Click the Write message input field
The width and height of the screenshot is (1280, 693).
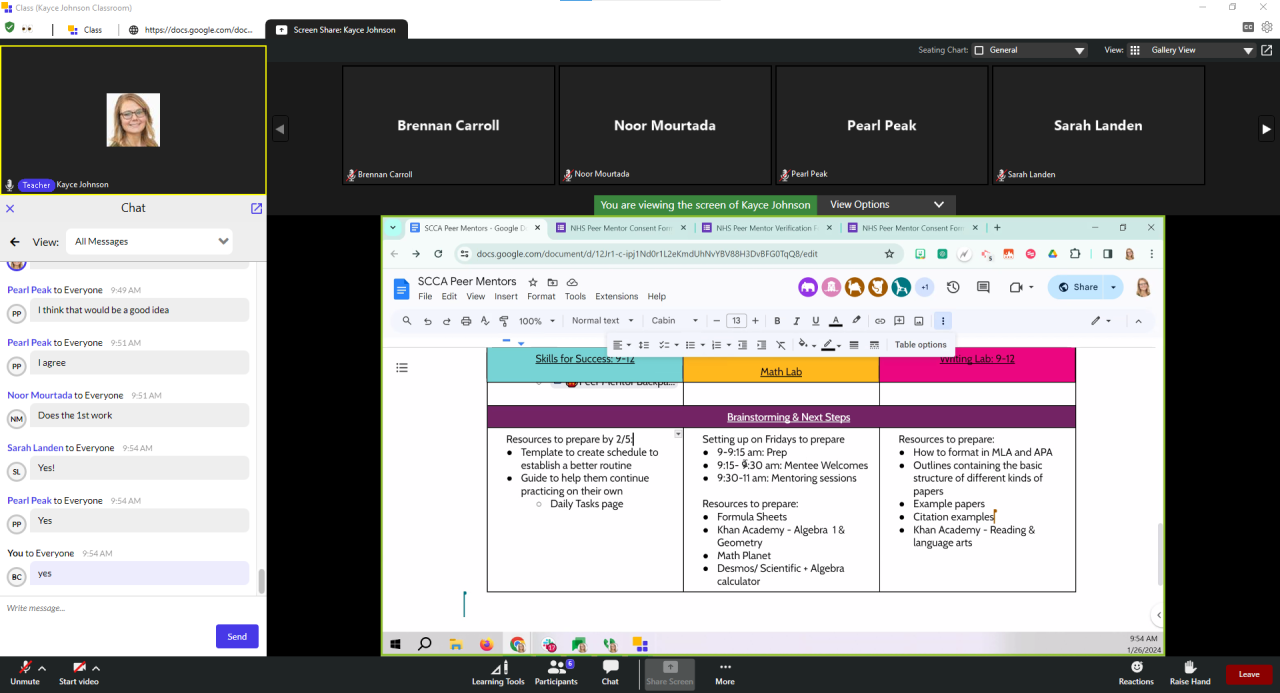pyautogui.click(x=120, y=608)
